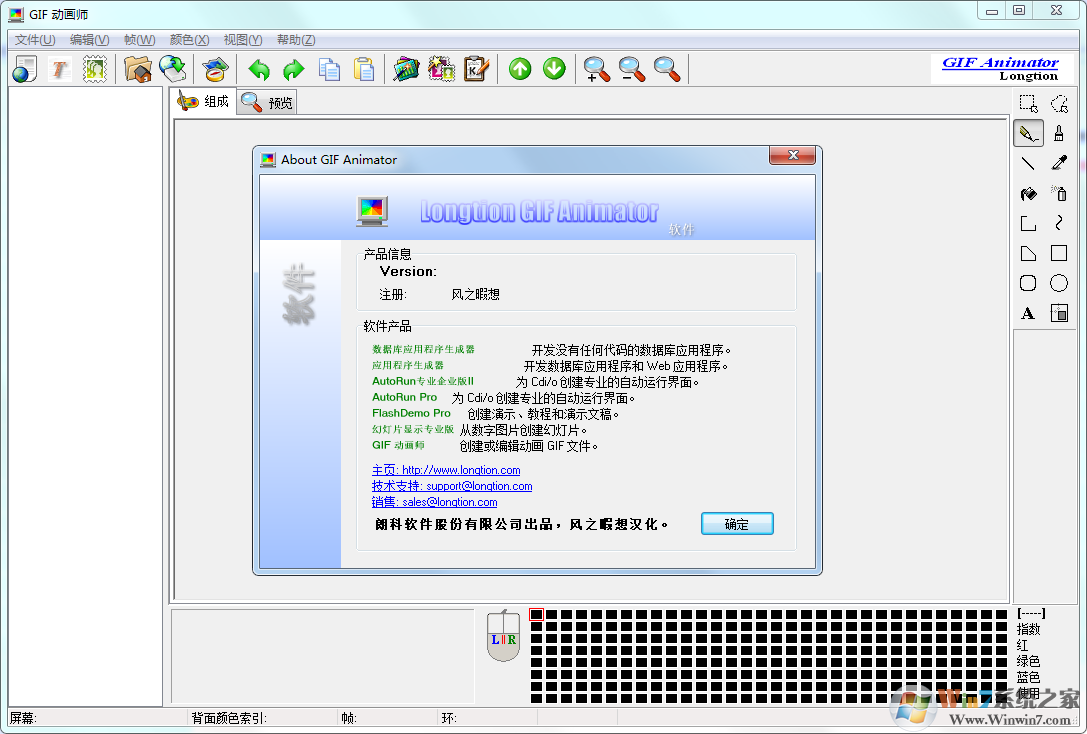Pick the Brush tool
Viewport: 1087px width, 734px height.
[x=1059, y=132]
